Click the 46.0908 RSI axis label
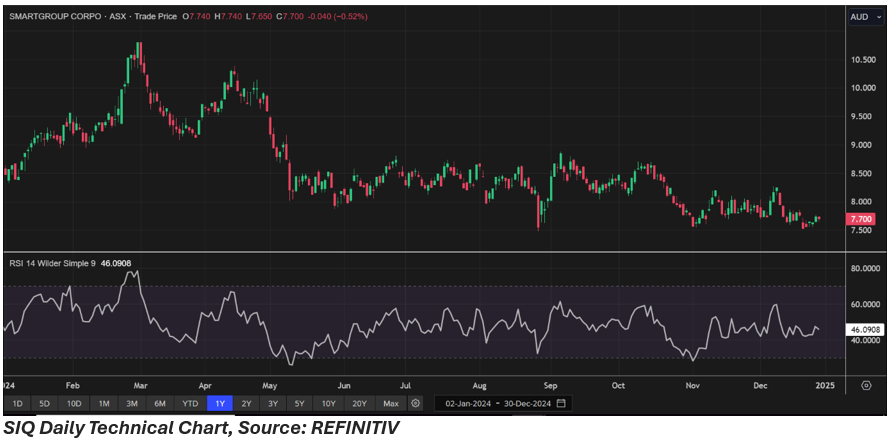 click(864, 329)
